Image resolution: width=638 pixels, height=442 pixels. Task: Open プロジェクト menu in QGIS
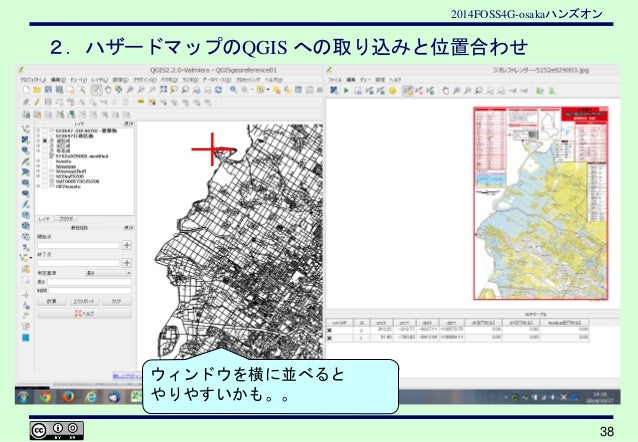33,80
